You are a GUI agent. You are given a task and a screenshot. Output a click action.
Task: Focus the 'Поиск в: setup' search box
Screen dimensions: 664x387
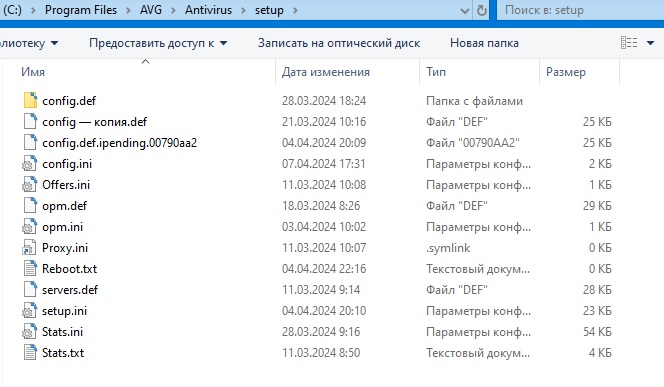tap(580, 10)
